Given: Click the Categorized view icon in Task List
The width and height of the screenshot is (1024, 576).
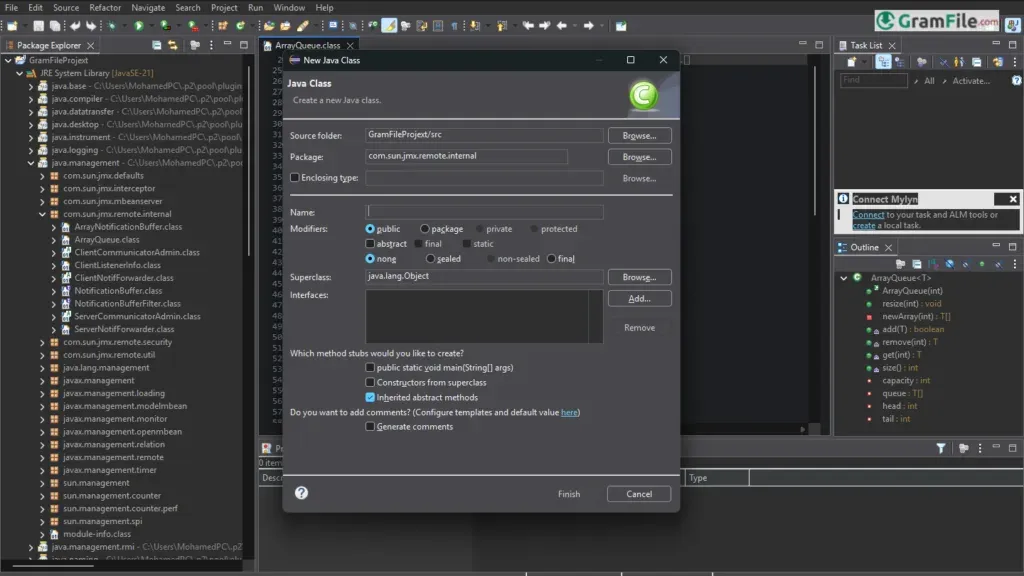Looking at the screenshot, I should [884, 62].
